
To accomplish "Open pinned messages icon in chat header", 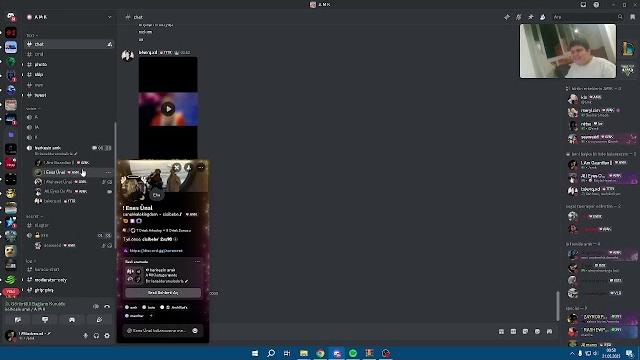I will pos(531,17).
